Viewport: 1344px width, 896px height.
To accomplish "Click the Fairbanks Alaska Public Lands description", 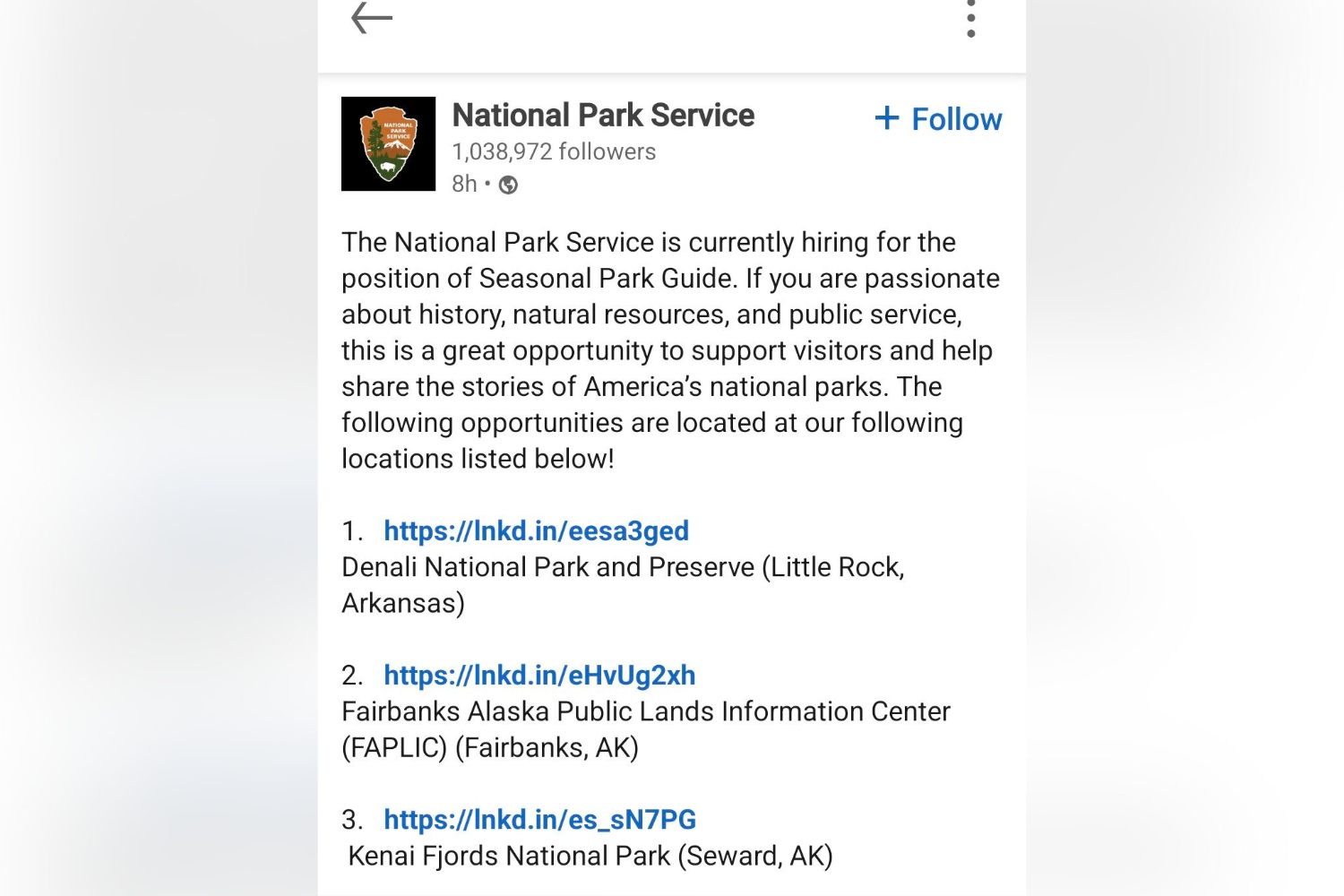I will pos(645,711).
